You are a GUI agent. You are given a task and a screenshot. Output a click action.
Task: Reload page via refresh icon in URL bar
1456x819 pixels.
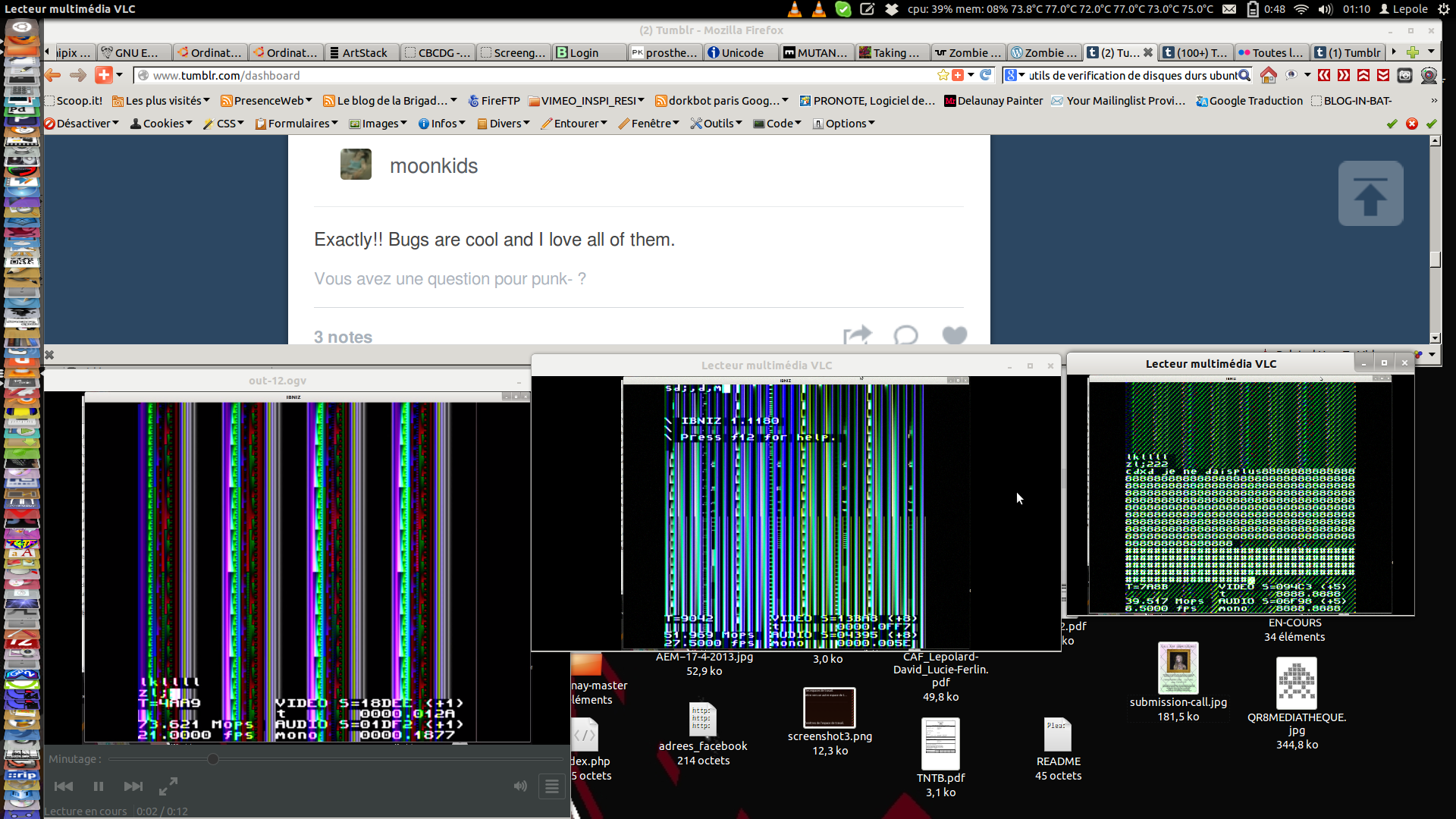(x=985, y=75)
